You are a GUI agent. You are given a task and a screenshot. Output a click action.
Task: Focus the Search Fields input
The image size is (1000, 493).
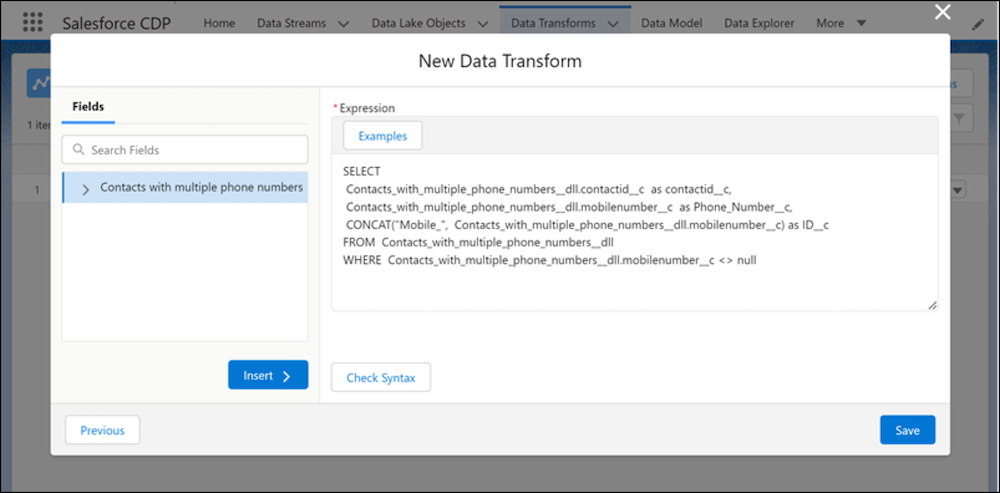(x=185, y=150)
